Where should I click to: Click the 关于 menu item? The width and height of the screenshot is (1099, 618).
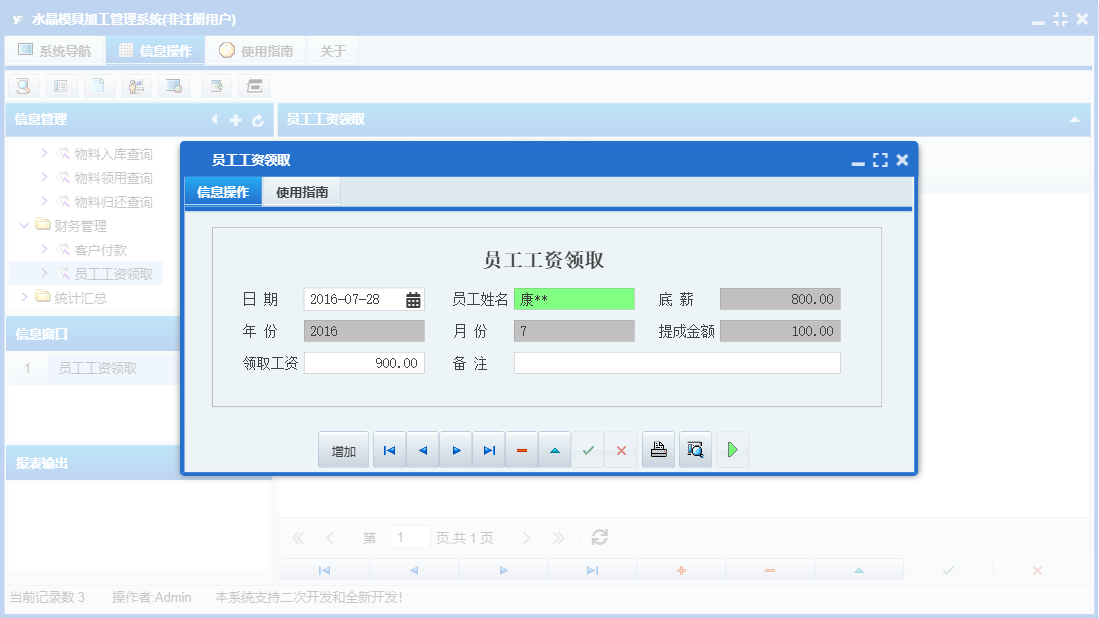click(333, 48)
